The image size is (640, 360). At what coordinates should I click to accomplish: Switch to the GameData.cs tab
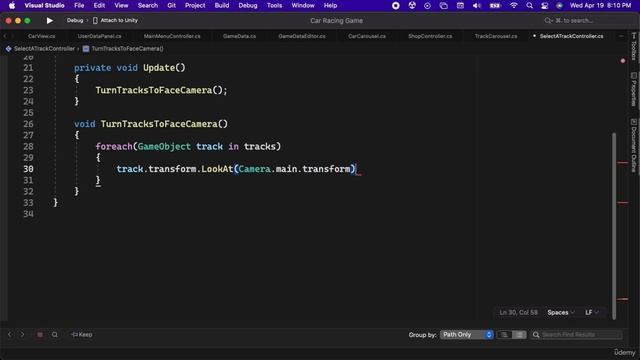click(240, 36)
